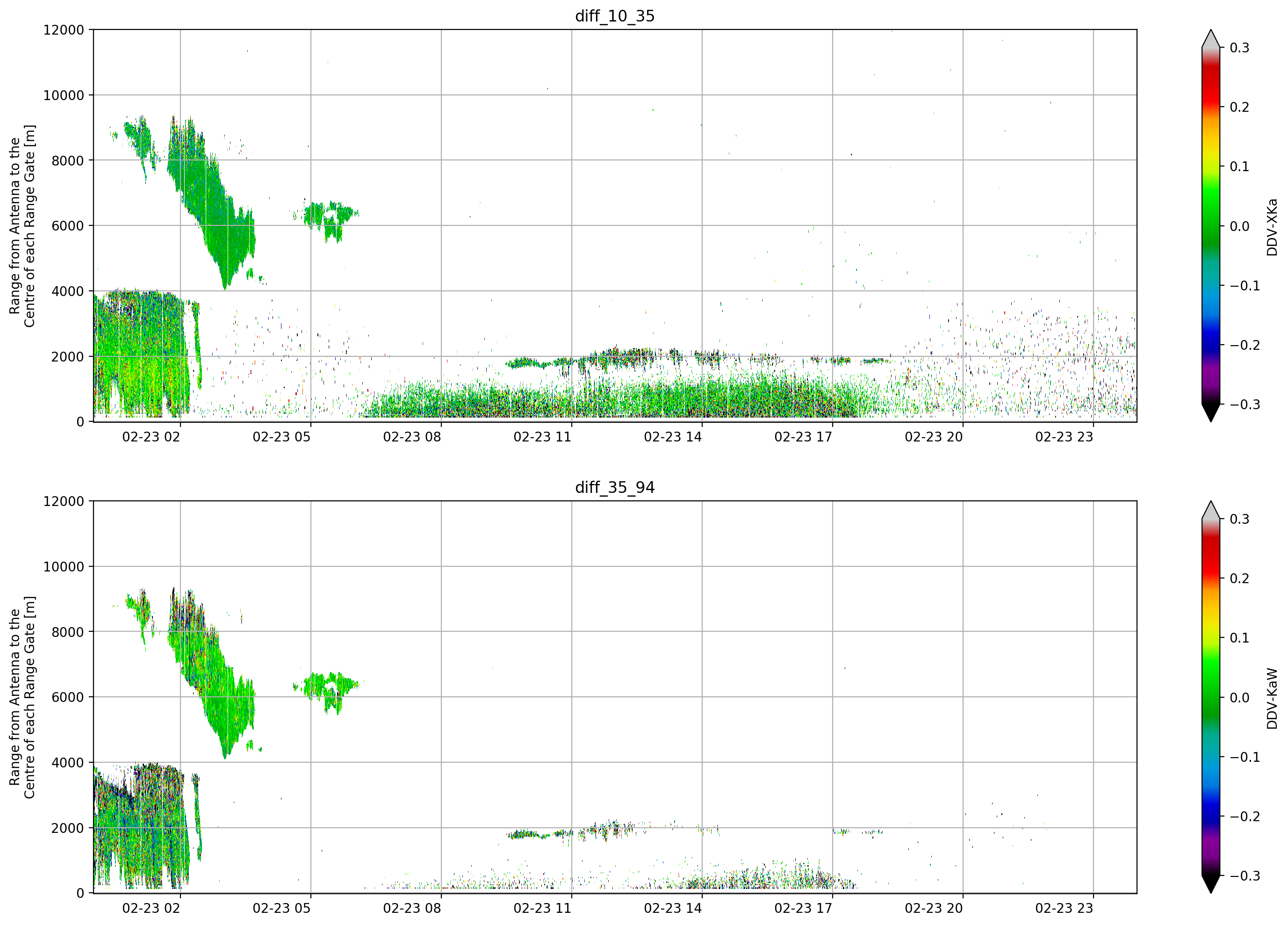Click the DDV-KaW colorbar gradient
This screenshot has width=1288, height=925.
coord(1211,697)
